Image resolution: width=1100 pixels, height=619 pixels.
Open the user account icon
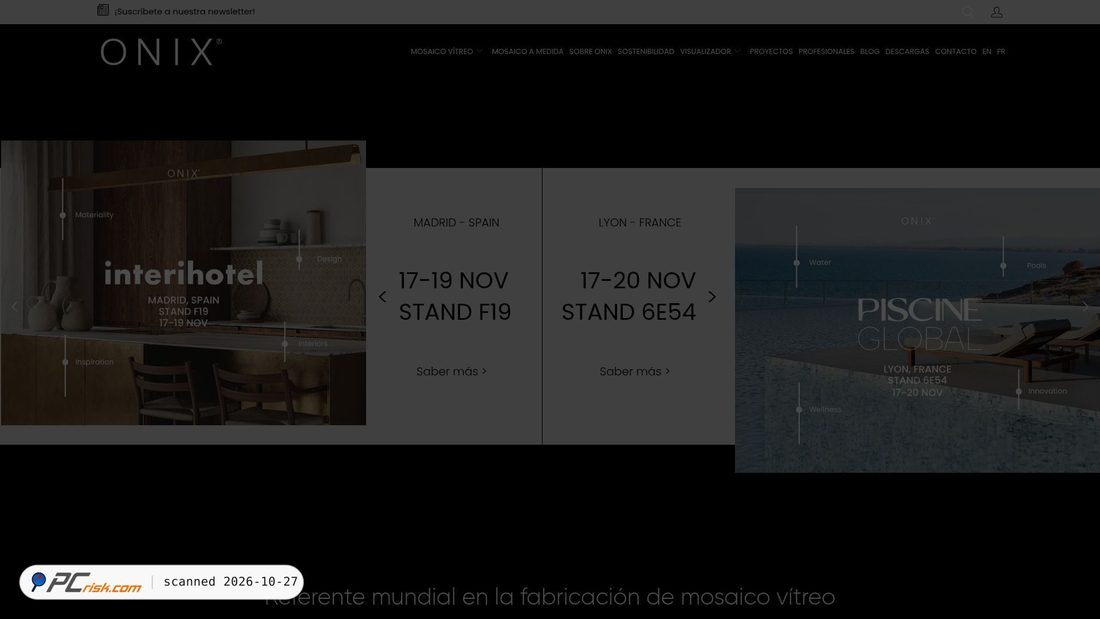(996, 12)
